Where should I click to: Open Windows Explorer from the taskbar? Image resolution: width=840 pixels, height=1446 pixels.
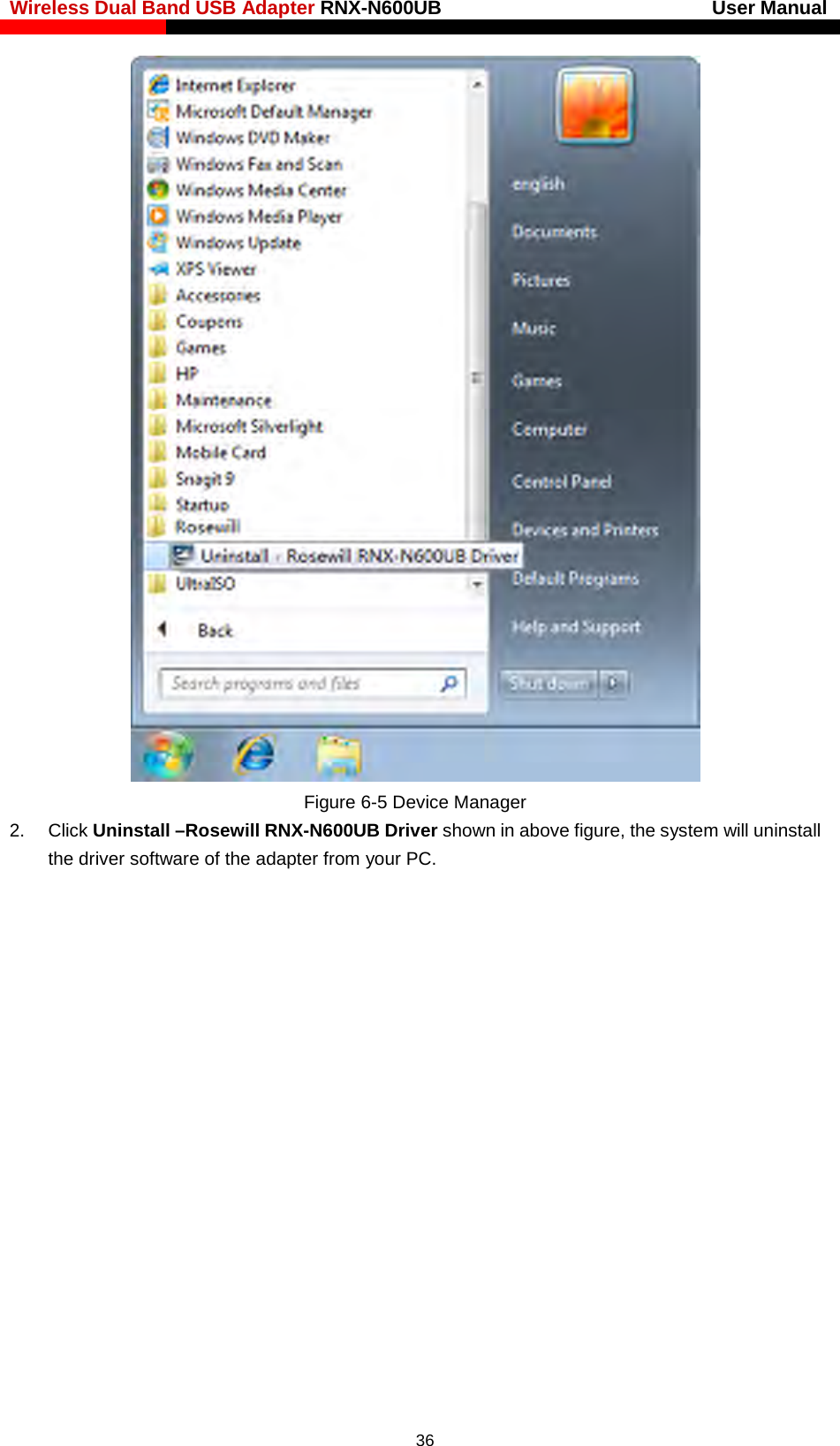pyautogui.click(x=339, y=756)
